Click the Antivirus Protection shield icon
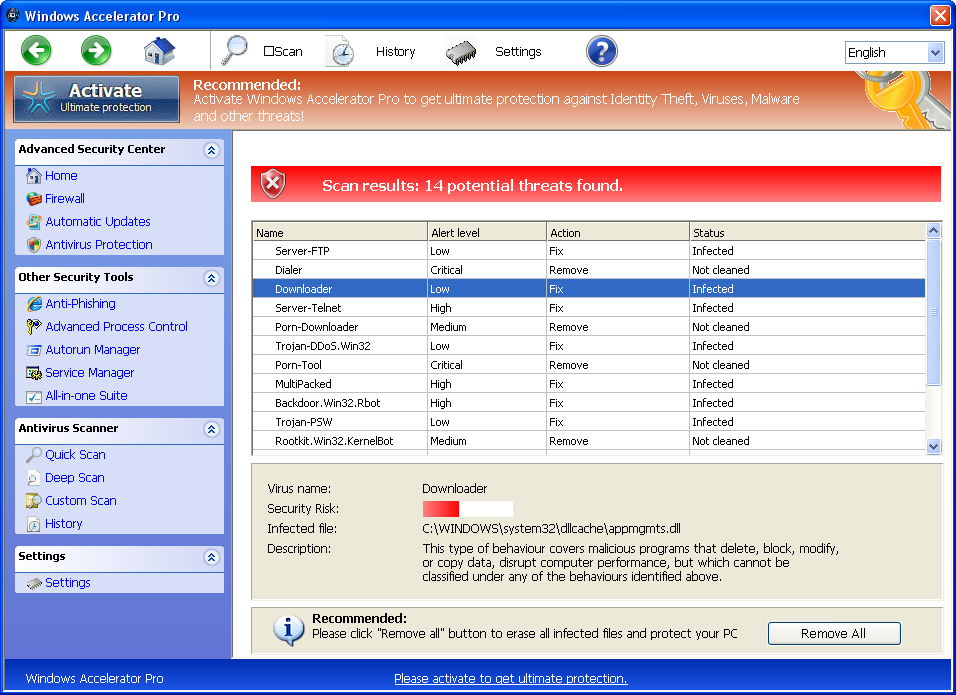 (34, 245)
